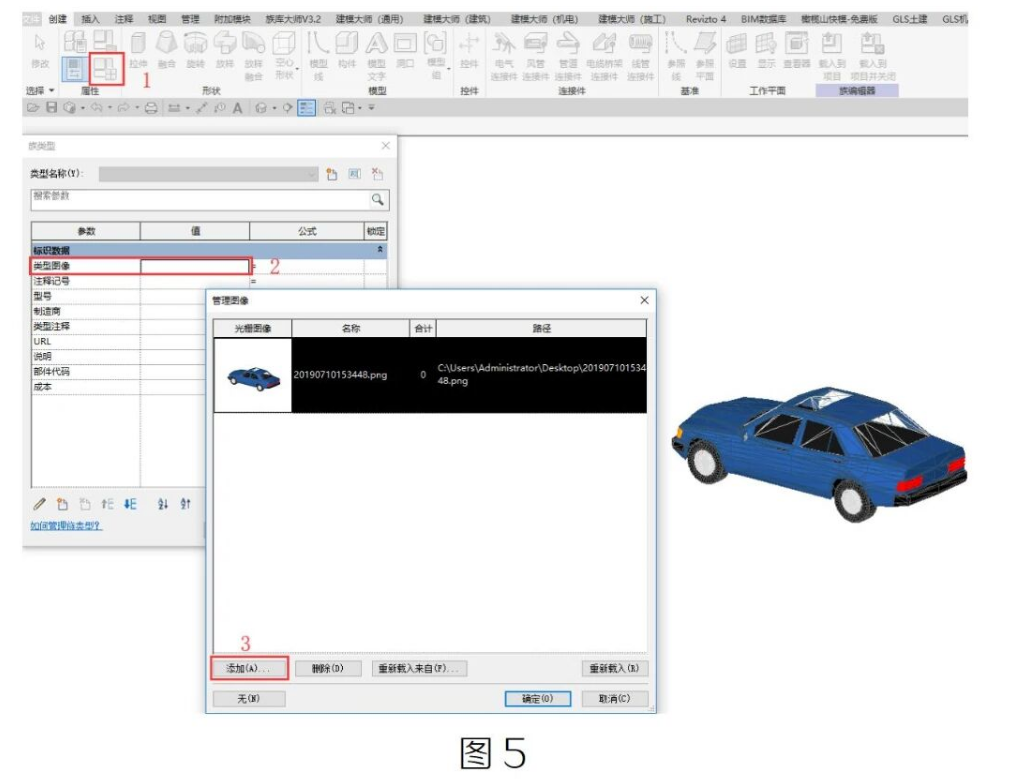This screenshot has height=782, width=1009.
Task: Click the pencil edit parameter icon
Action: click(40, 504)
